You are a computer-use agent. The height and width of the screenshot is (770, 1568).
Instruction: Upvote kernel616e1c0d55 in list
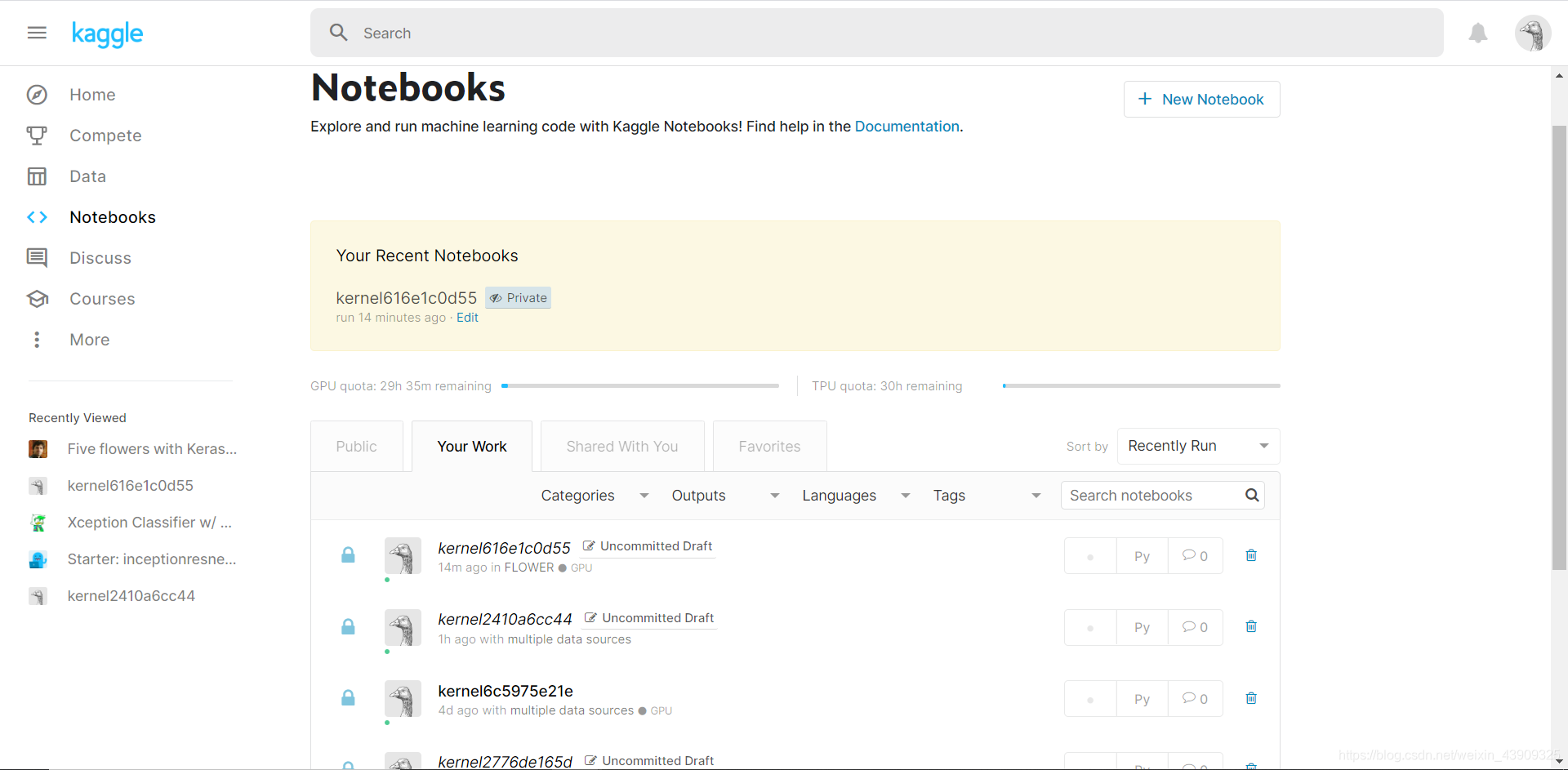click(x=1090, y=556)
